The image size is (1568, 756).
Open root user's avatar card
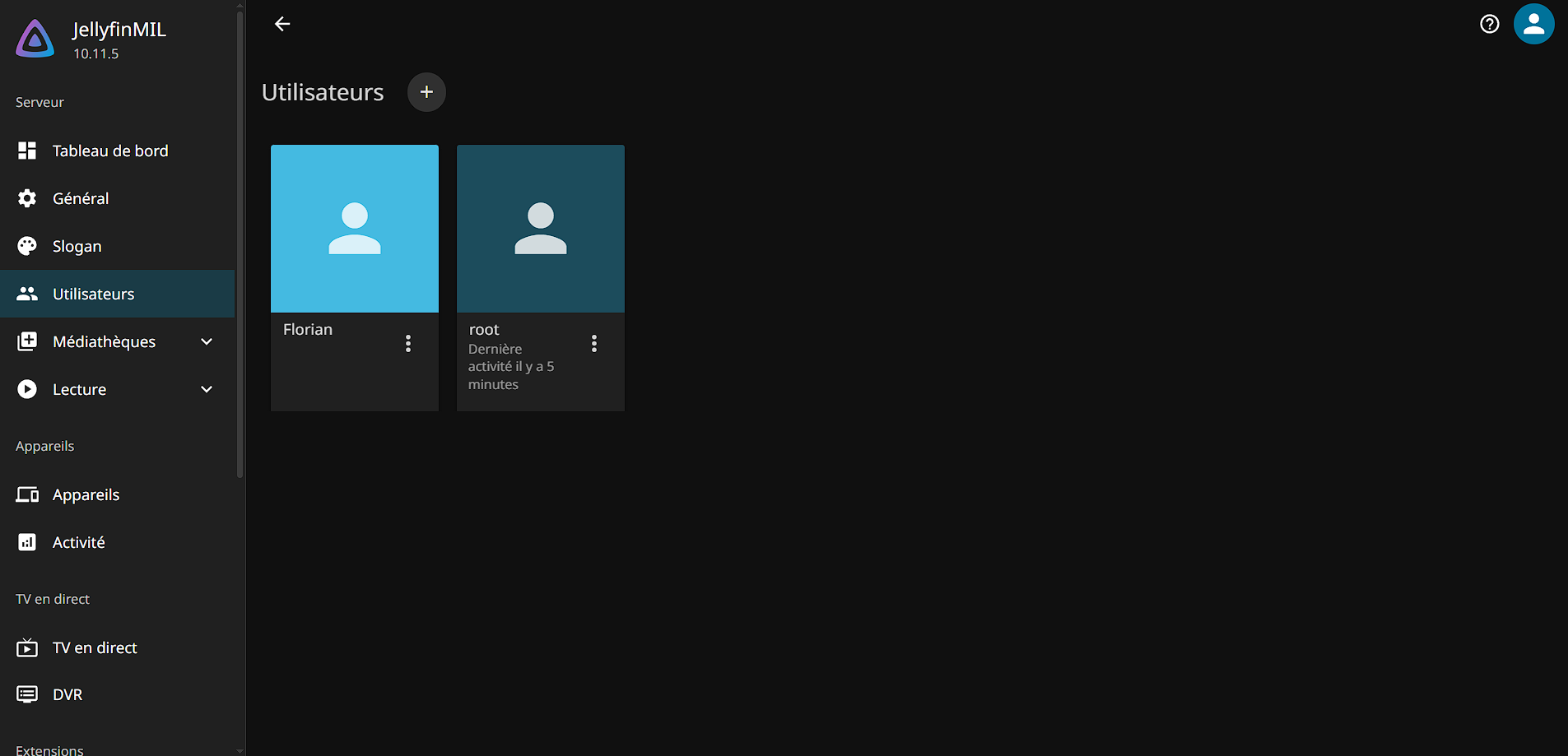coord(541,229)
